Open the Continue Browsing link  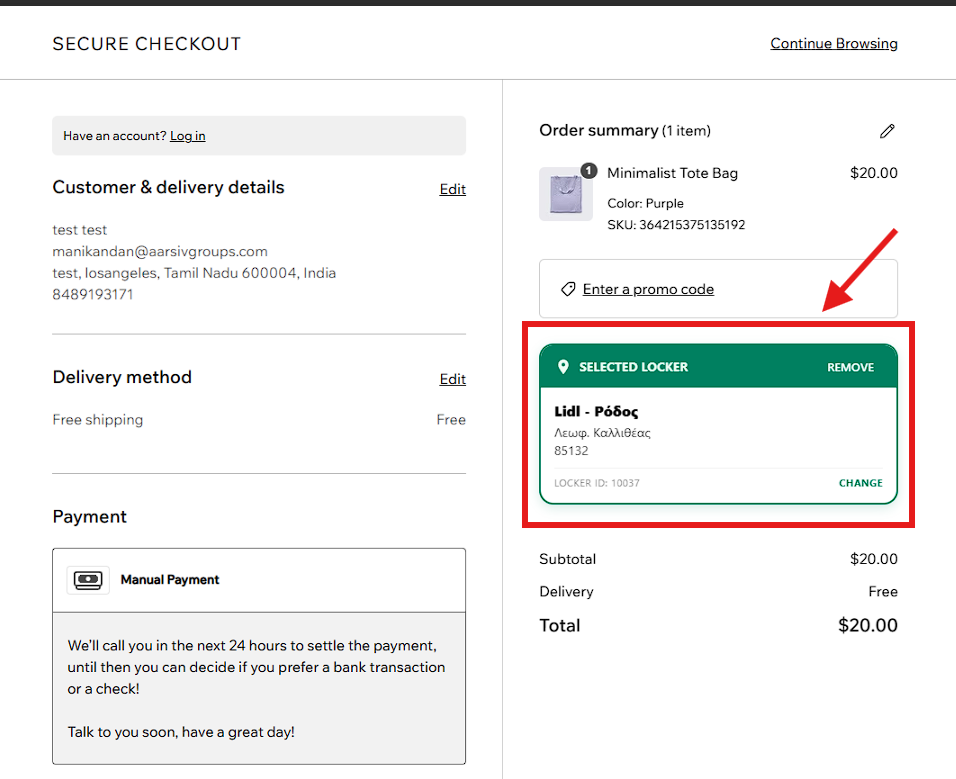(833, 44)
